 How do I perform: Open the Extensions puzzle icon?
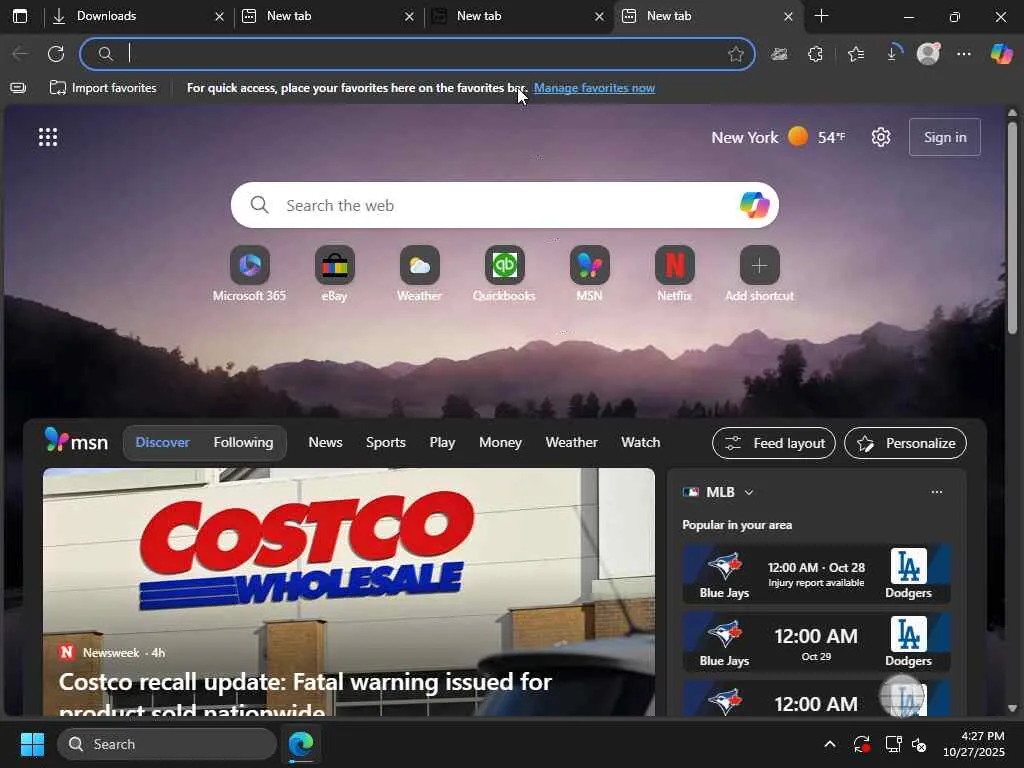[x=816, y=54]
